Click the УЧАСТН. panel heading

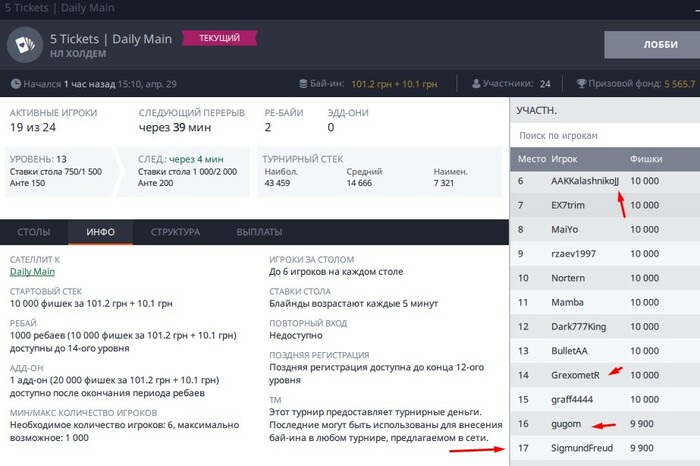tap(537, 110)
